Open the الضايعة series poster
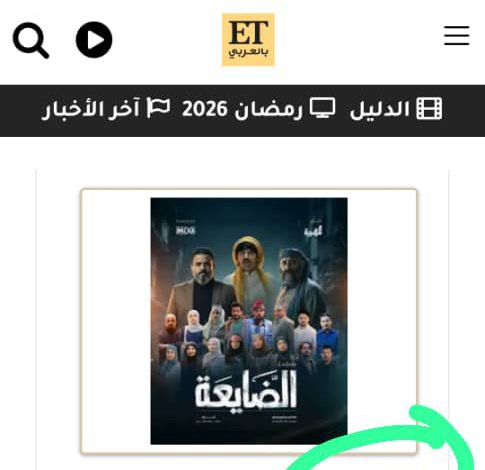Screen dimensions: 485x470 point(249,321)
